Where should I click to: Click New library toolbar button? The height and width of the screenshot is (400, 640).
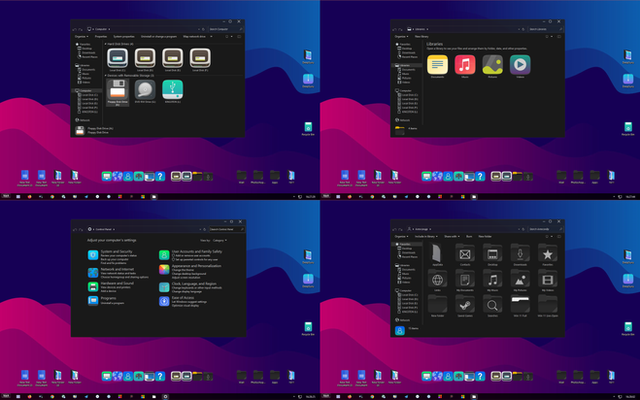point(422,36)
